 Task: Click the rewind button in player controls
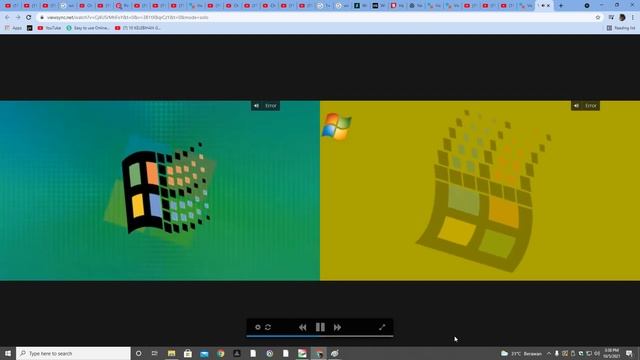(302, 327)
